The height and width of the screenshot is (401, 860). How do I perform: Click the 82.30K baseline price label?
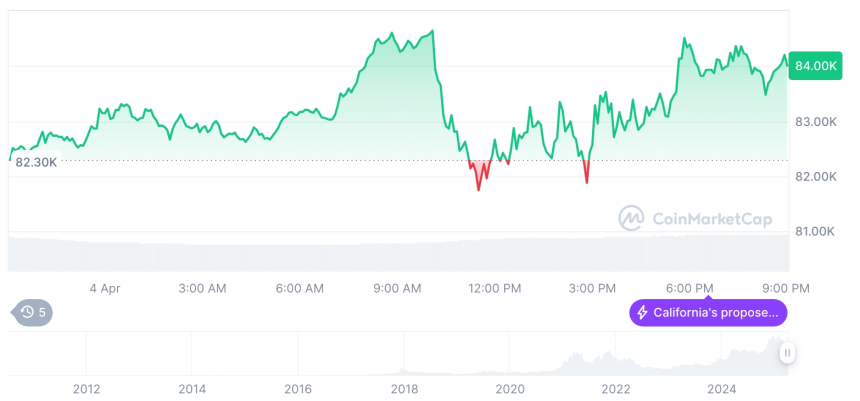click(36, 162)
